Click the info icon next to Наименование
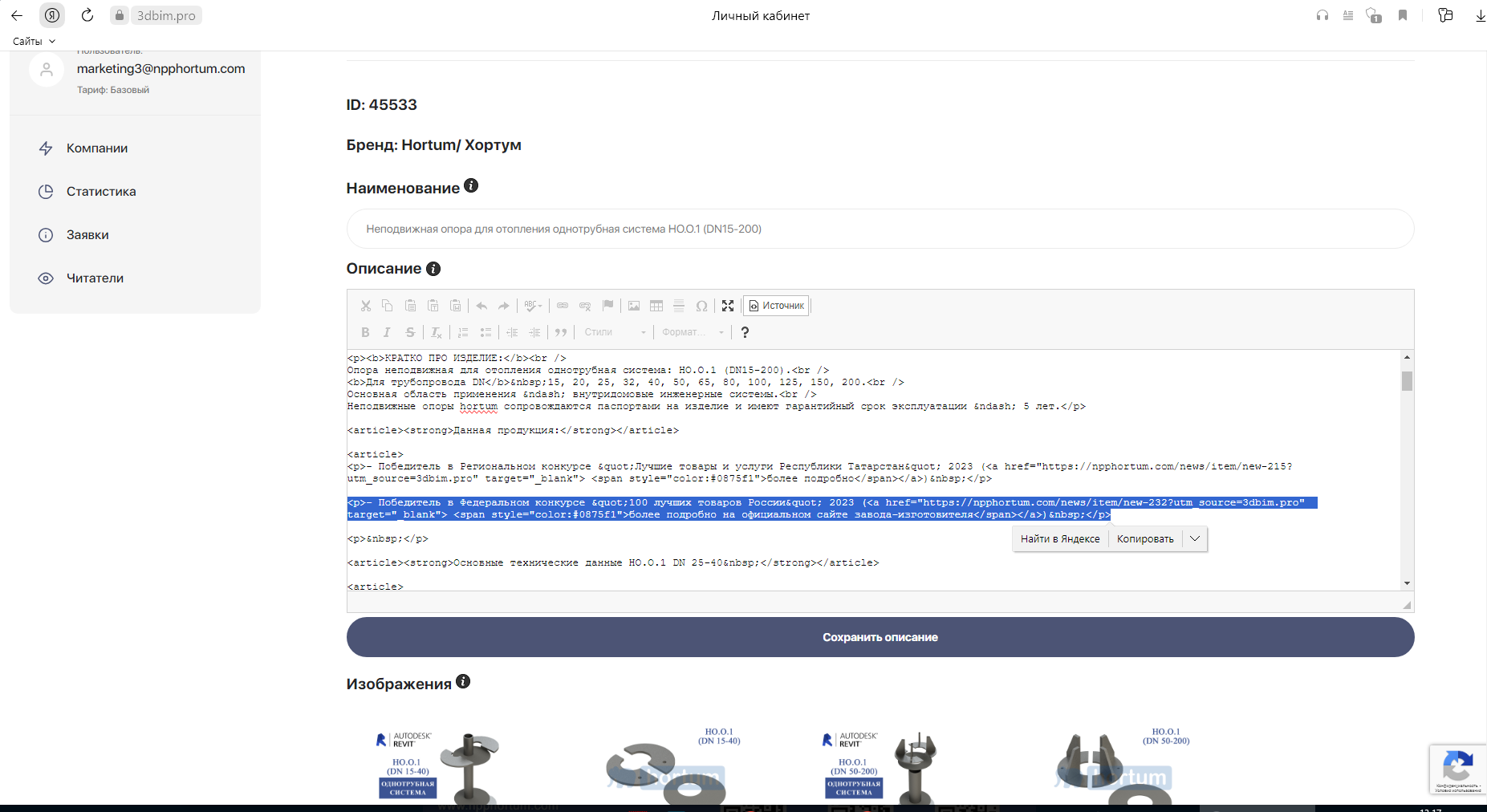Screen dimensions: 1487x812 (471, 186)
